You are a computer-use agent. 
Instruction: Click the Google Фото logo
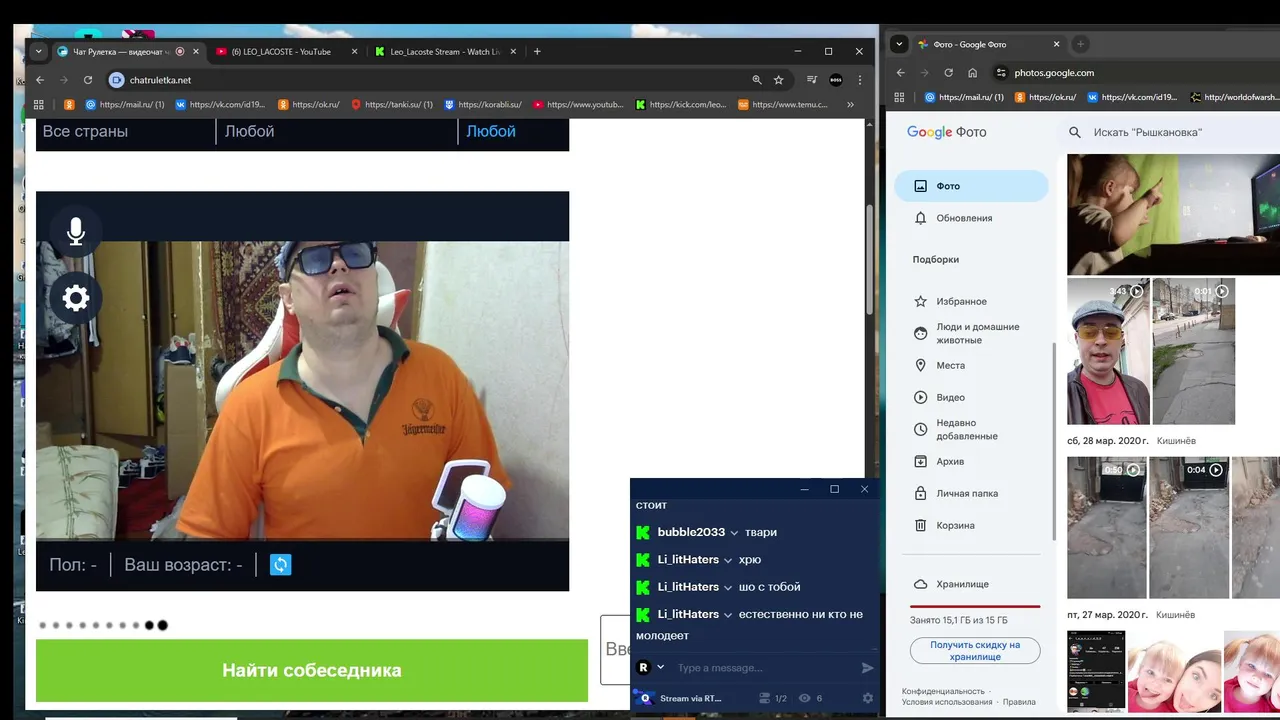[x=946, y=132]
